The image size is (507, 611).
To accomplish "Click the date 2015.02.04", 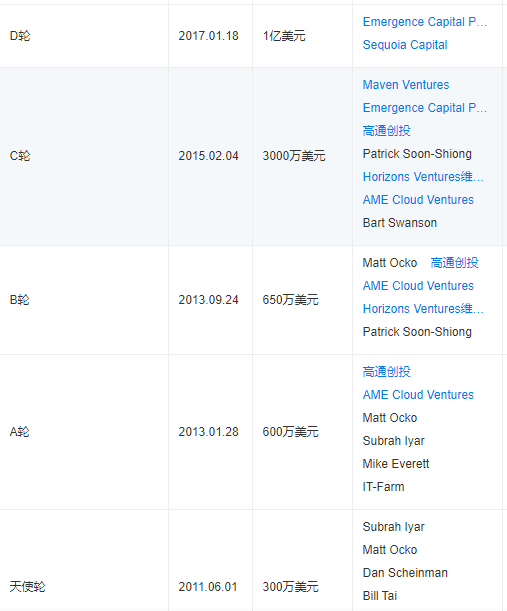I will click(x=208, y=156).
